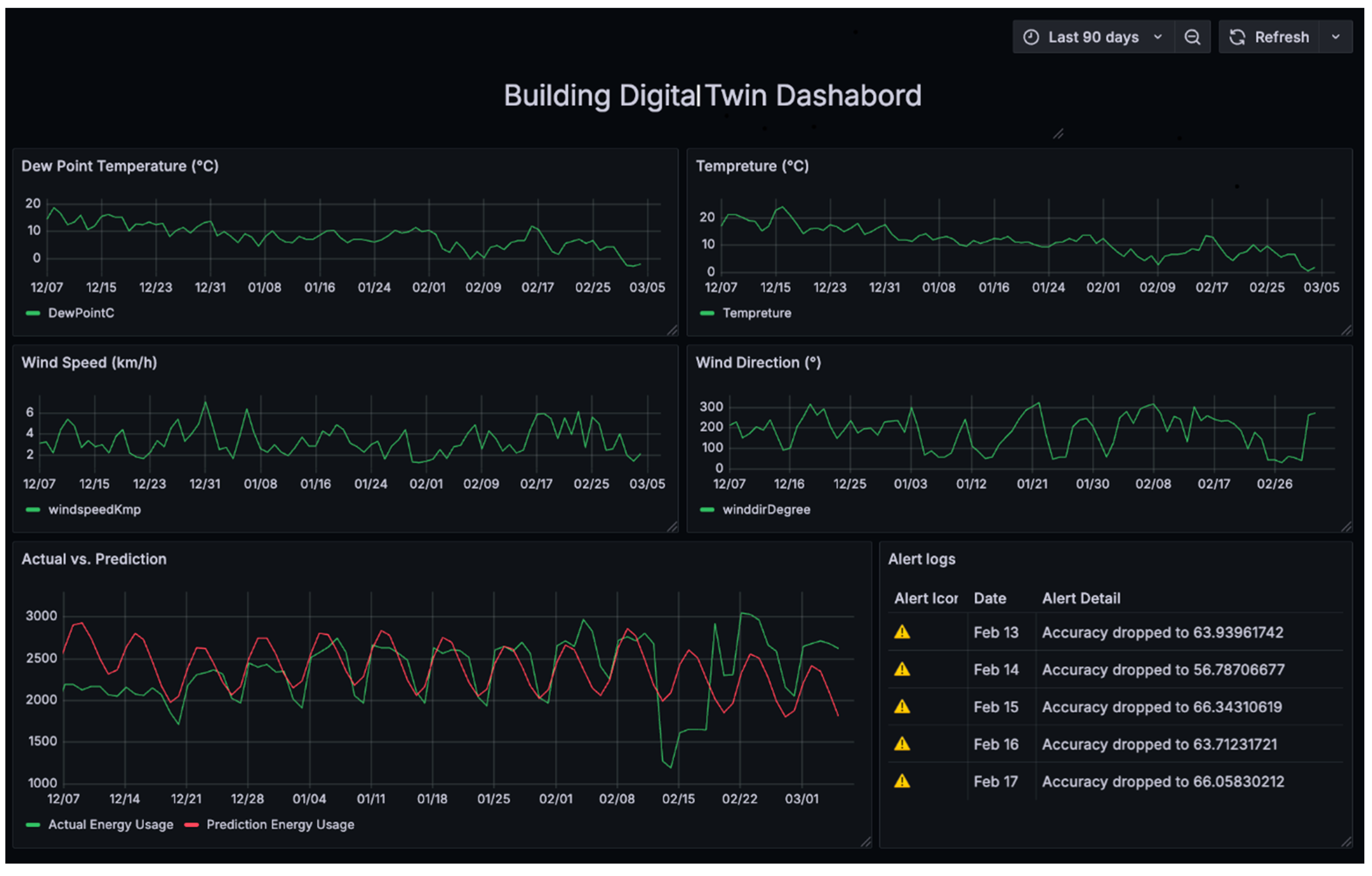This screenshot has height=876, width=1372.
Task: Click the zoom out time range icon
Action: [x=1192, y=37]
